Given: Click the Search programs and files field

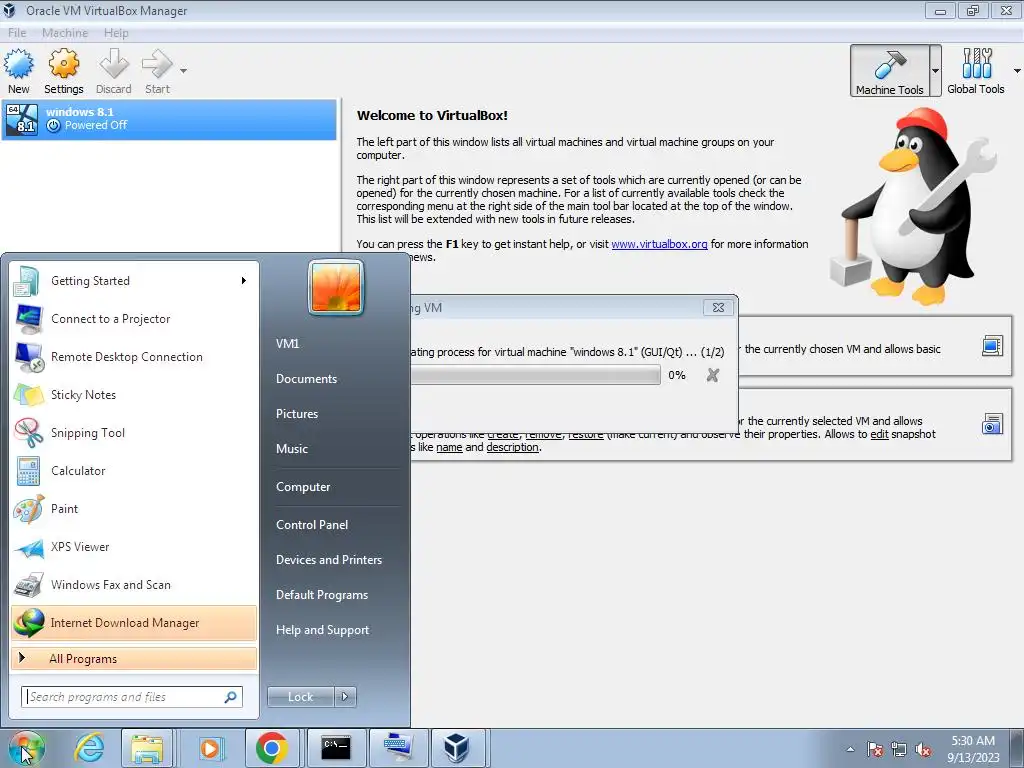Looking at the screenshot, I should click(131, 697).
